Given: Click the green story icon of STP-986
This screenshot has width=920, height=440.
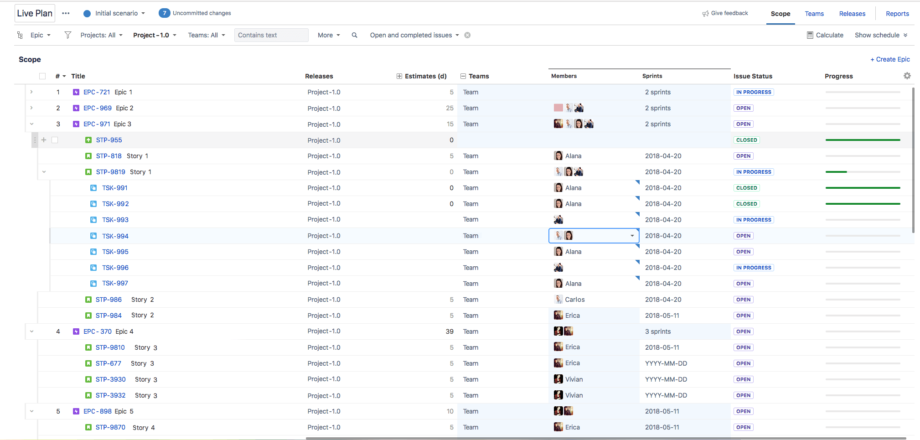Looking at the screenshot, I should pos(88,299).
